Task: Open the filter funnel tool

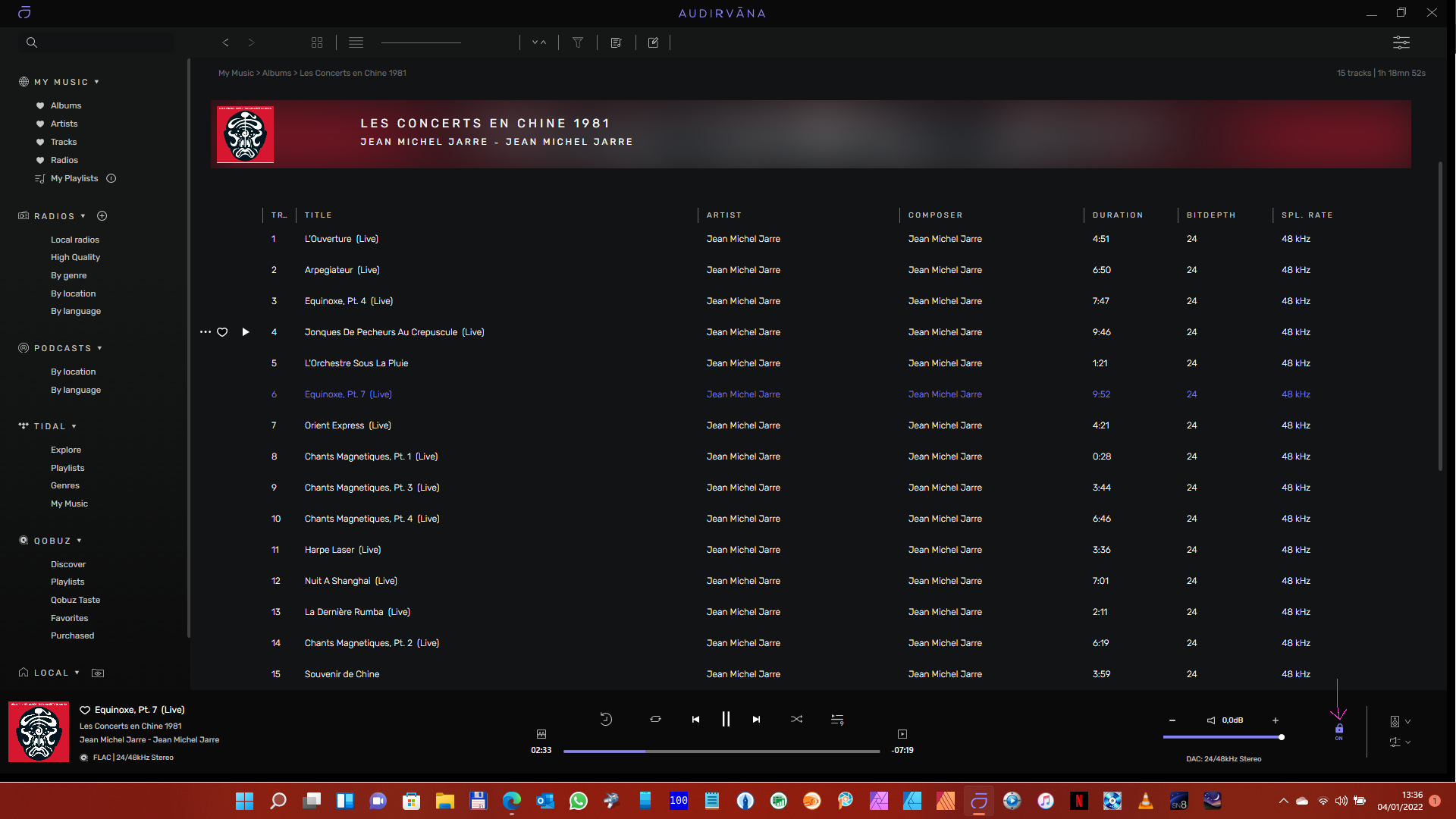Action: [x=578, y=42]
